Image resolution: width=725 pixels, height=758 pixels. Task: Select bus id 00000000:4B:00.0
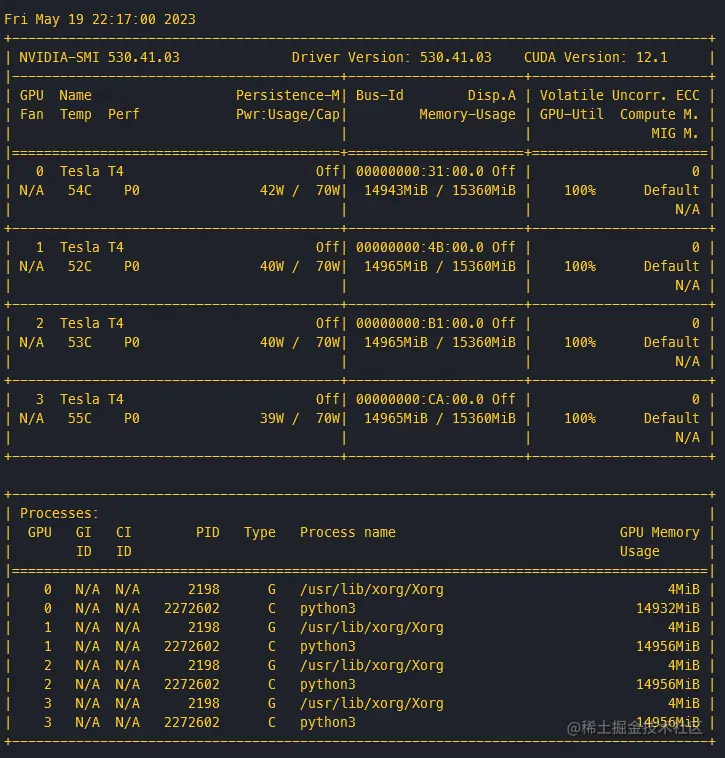click(x=420, y=247)
